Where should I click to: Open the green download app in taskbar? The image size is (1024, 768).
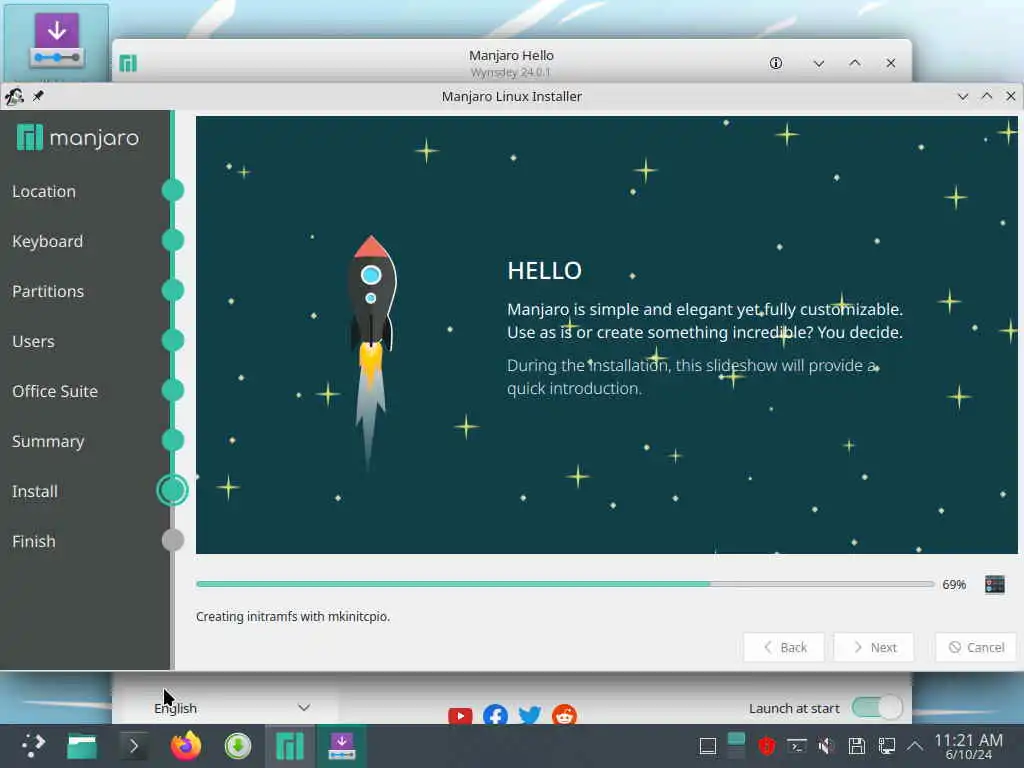(238, 746)
